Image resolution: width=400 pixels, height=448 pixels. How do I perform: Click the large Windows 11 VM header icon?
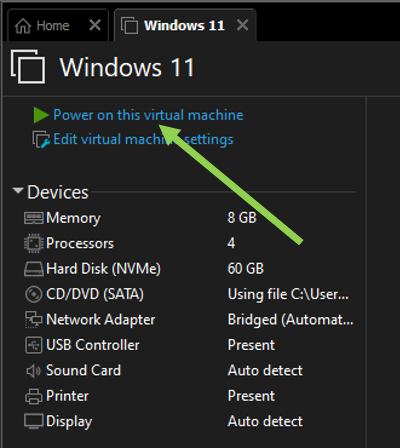[28, 67]
